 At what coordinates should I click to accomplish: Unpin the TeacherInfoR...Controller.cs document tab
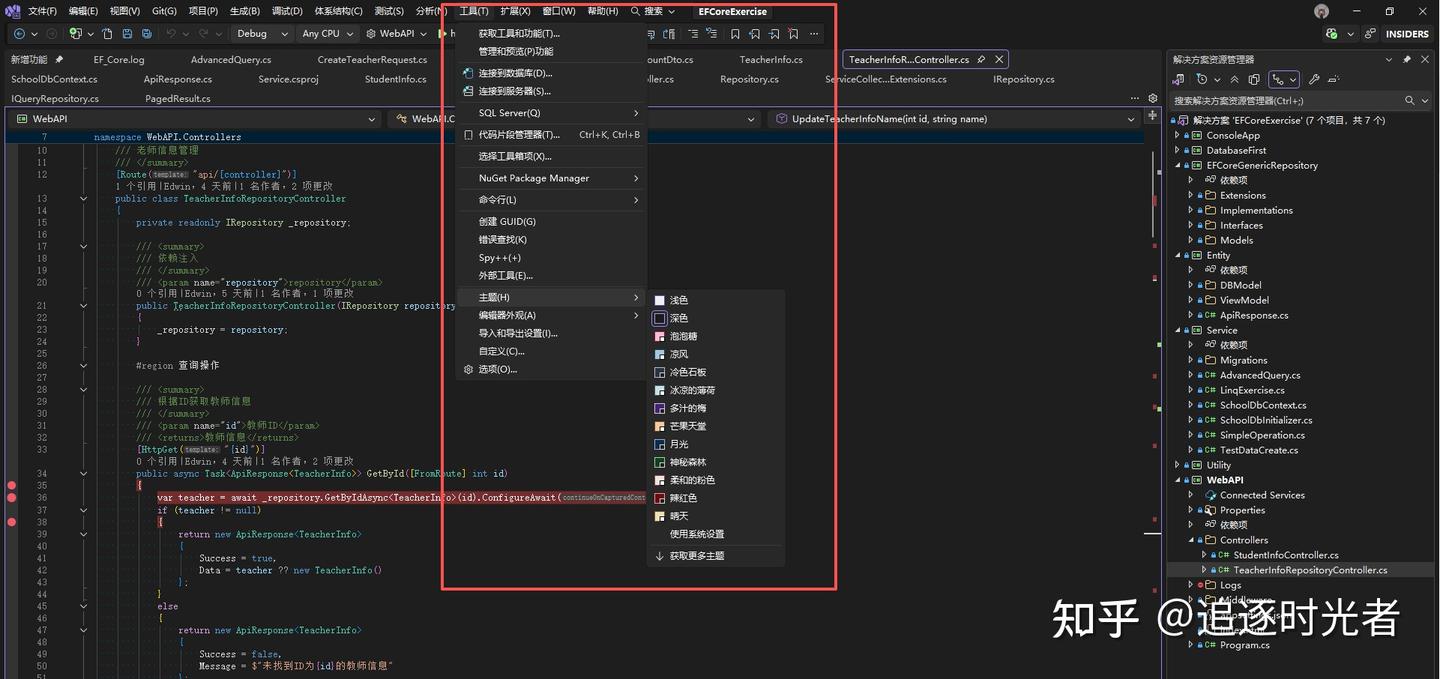pyautogui.click(x=982, y=59)
